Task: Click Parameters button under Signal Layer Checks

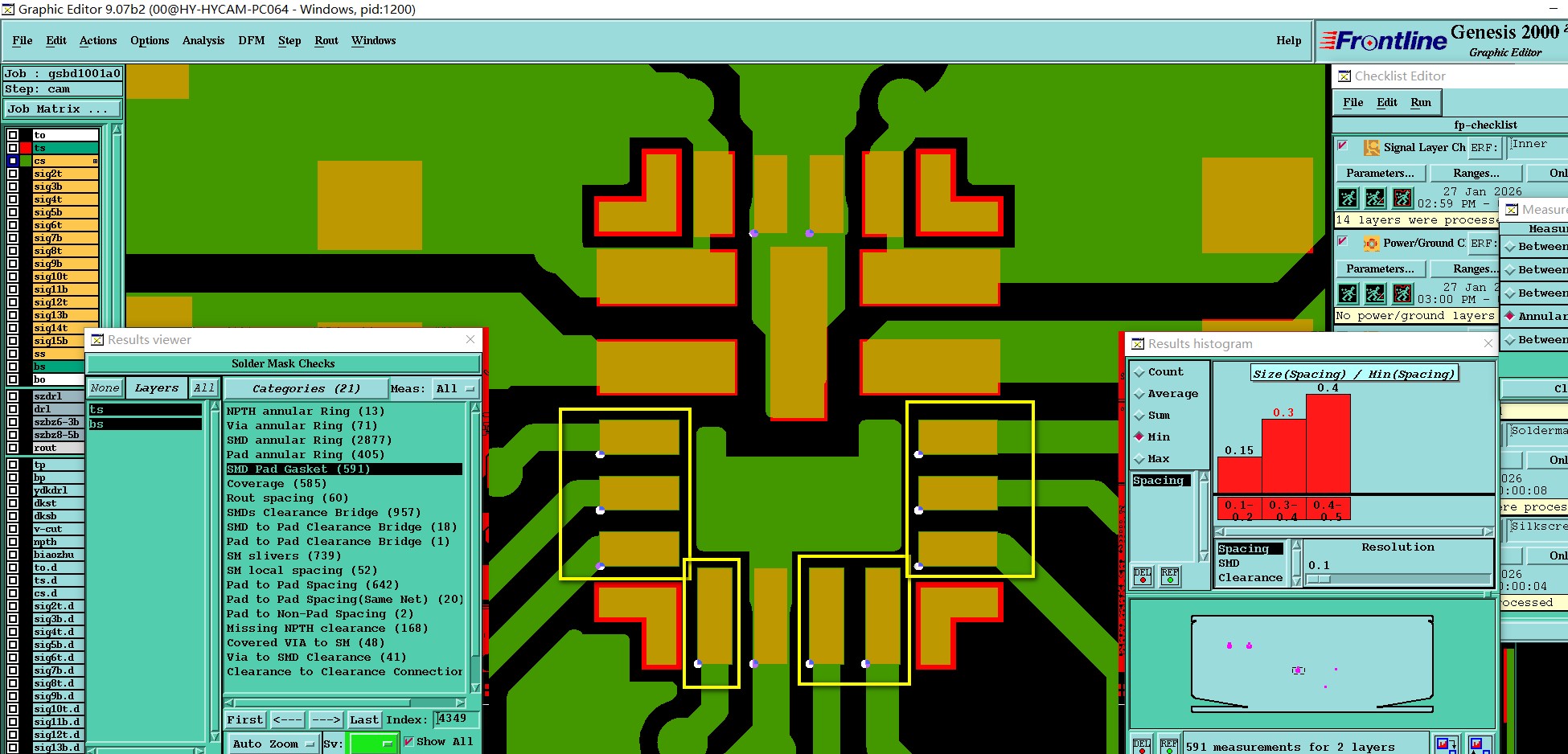Action: tap(1380, 173)
